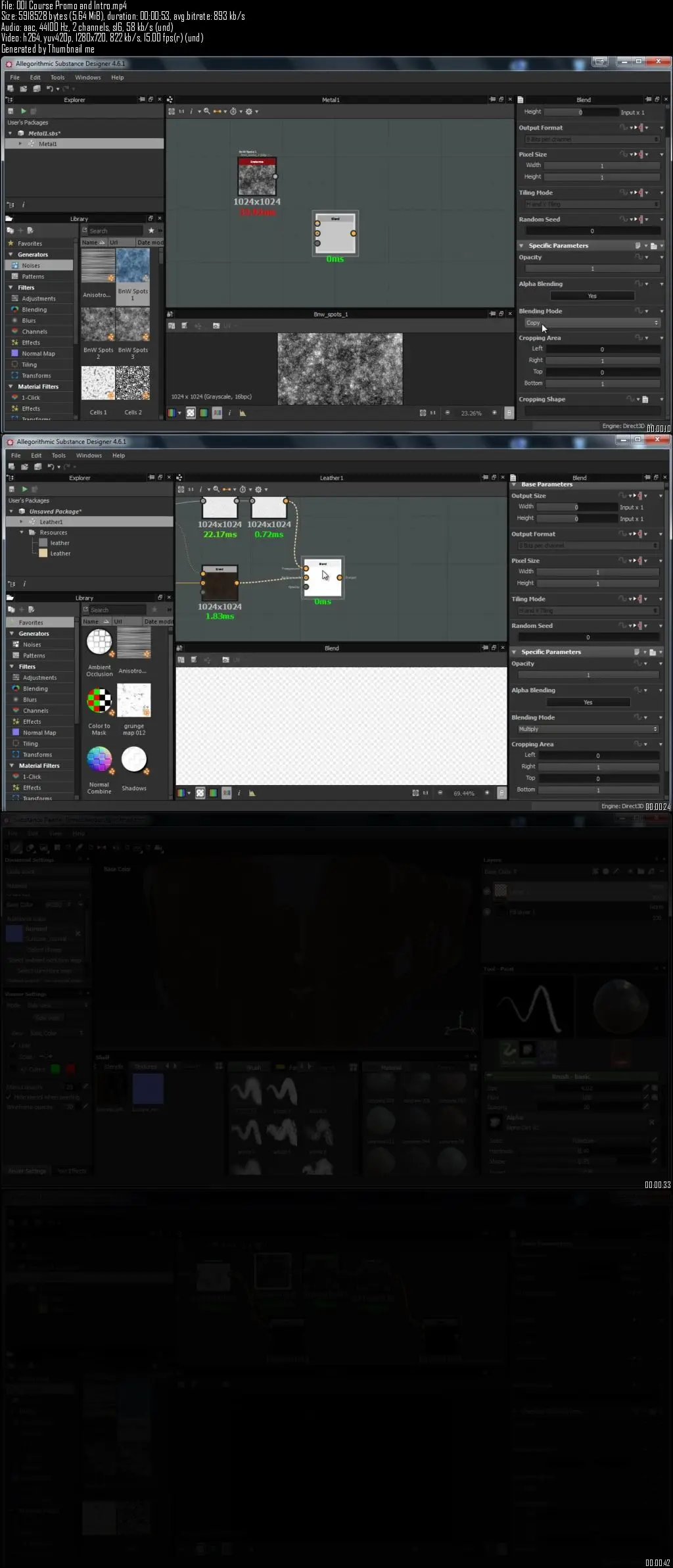Click the Specific Parameters preset icon in Leather1 window
Viewport: 673px width, 1568px height.
click(653, 652)
